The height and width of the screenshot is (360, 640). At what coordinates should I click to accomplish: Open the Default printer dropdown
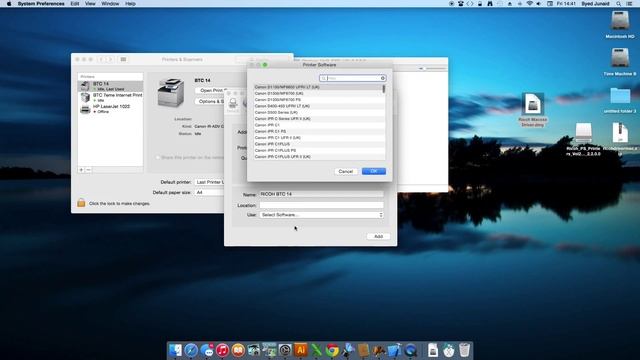(209, 182)
